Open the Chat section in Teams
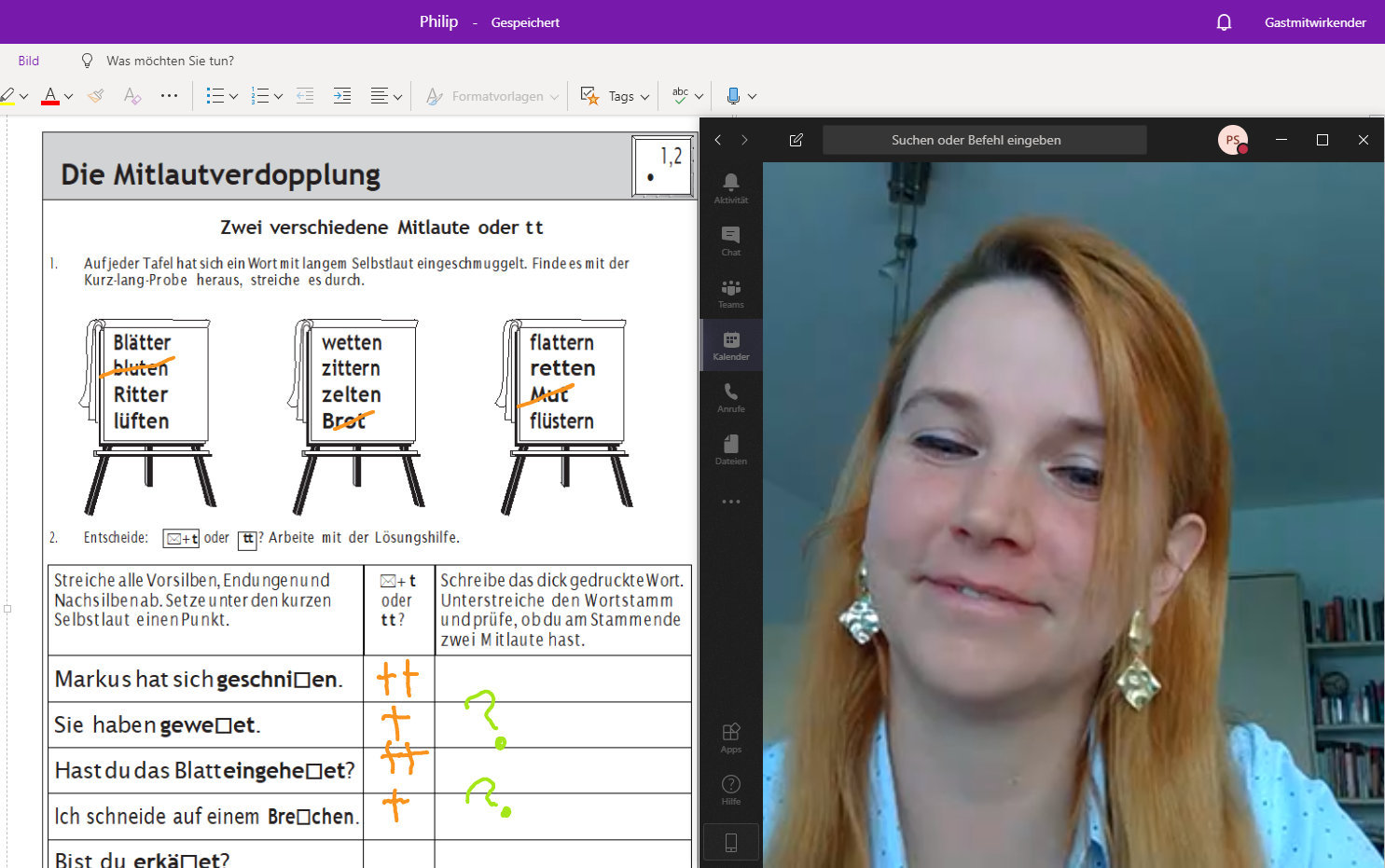The image size is (1385, 868). pos(730,240)
